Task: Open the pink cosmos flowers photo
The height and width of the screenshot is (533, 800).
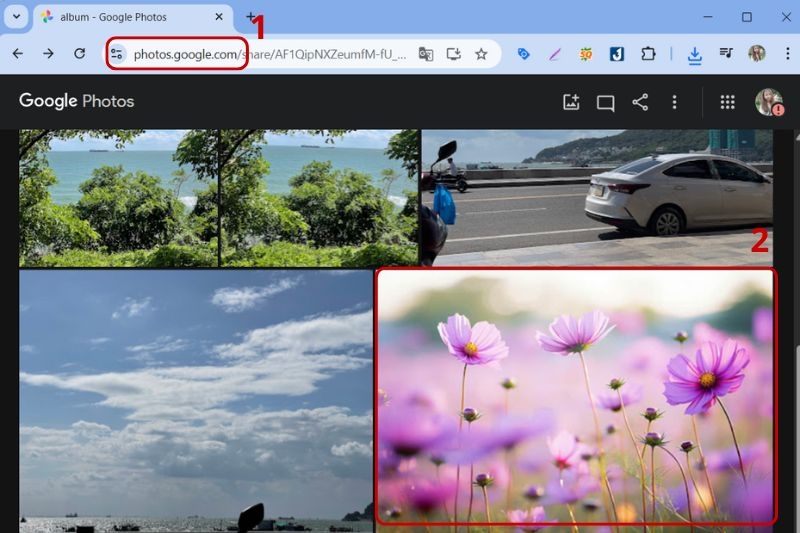Action: (576, 396)
